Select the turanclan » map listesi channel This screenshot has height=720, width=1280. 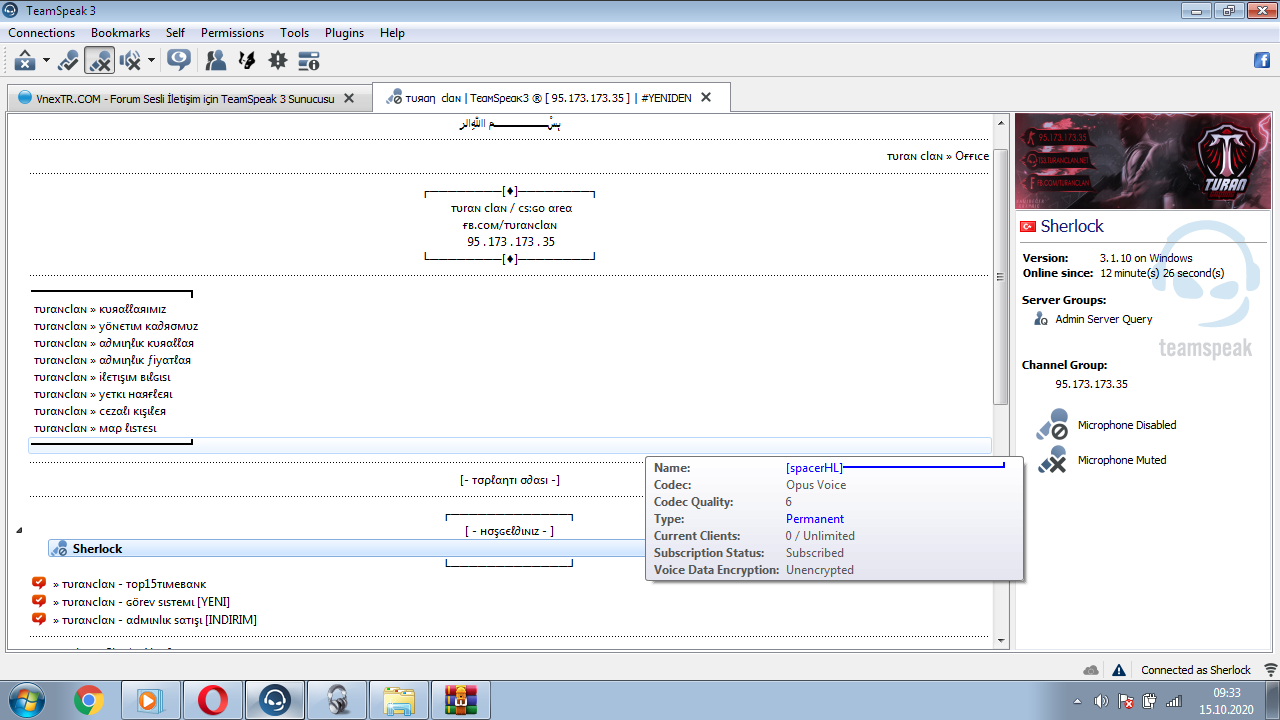pos(95,428)
